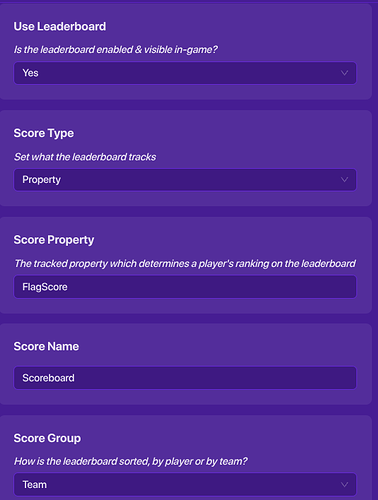This screenshot has height=500, width=378.
Task: Click the Use Leaderboard dropdown chevron arrow
Action: point(344,73)
